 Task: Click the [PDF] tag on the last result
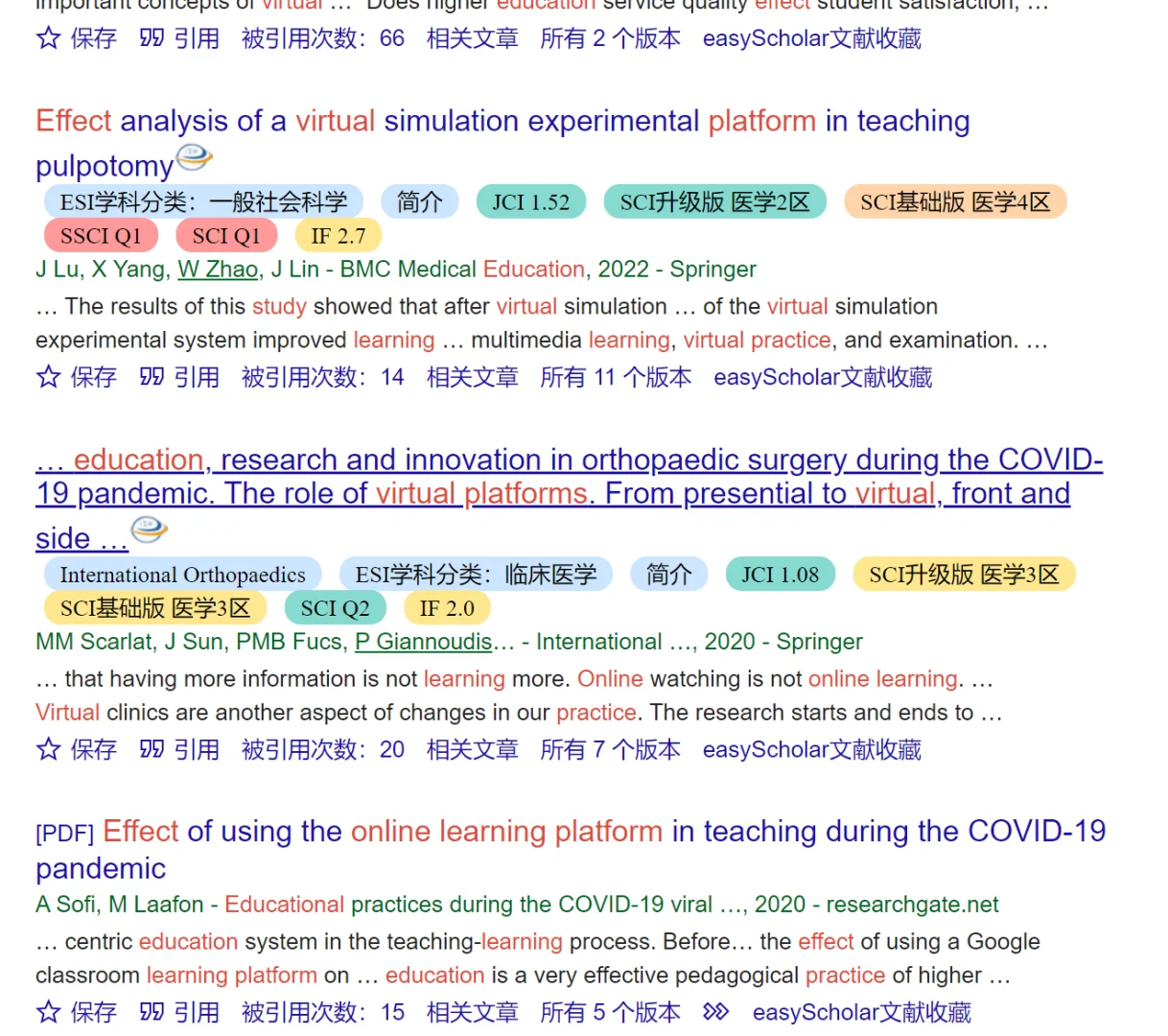coord(63,833)
